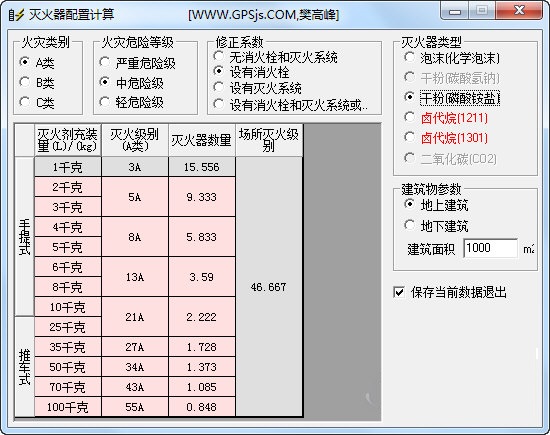Select the 6千克 table cell

pyautogui.click(x=68, y=267)
